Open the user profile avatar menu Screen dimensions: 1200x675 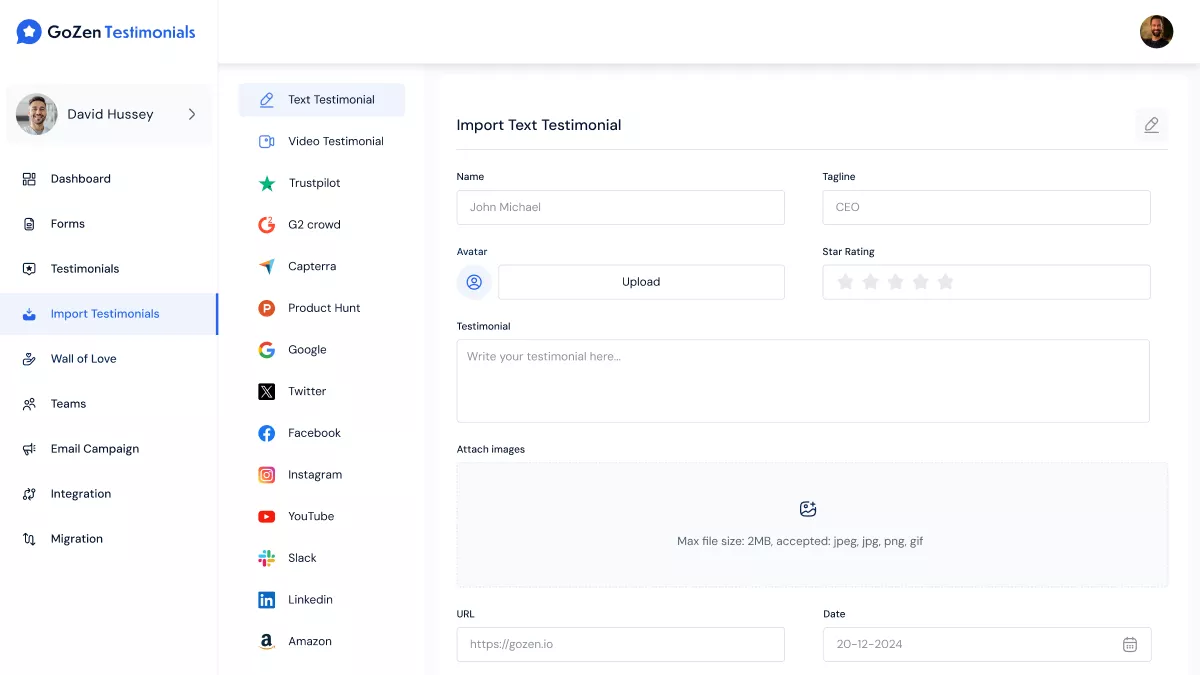(1156, 31)
